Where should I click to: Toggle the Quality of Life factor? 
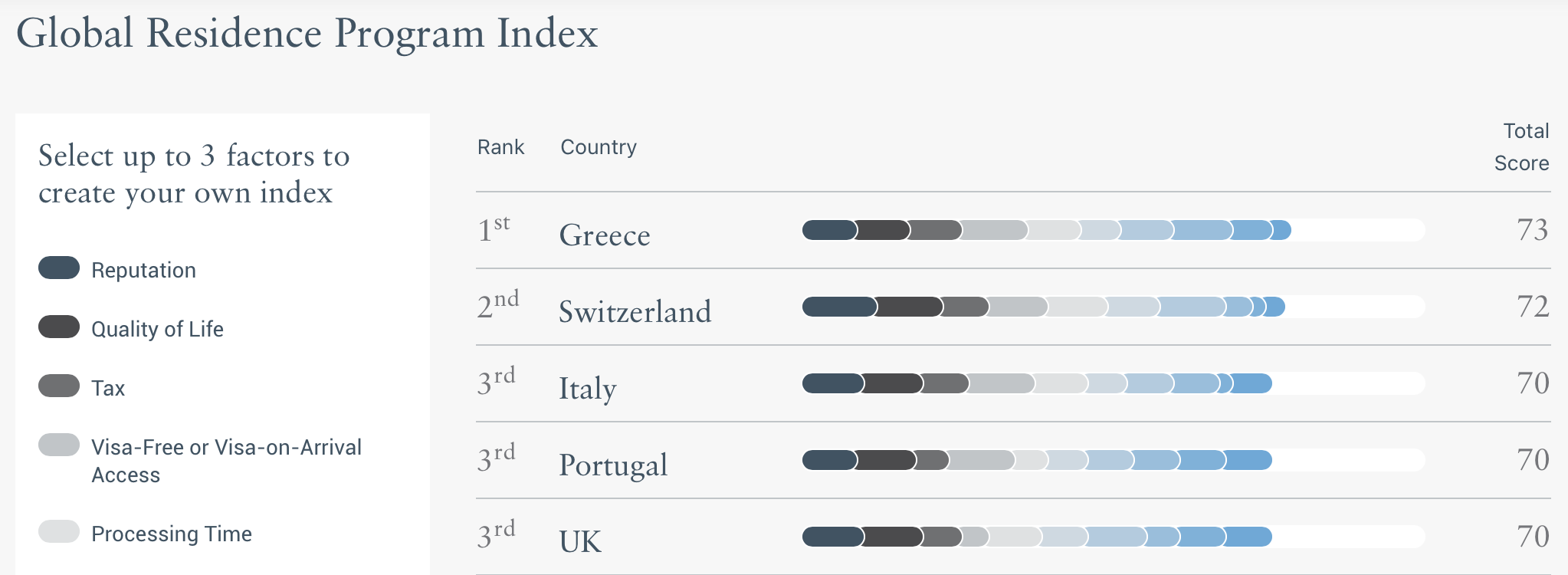coord(59,327)
